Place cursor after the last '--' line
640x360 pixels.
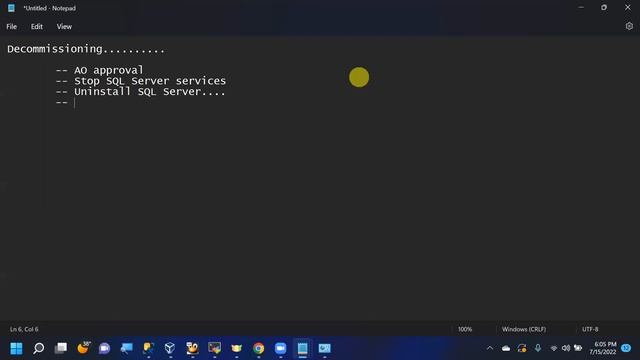pyautogui.click(x=75, y=102)
